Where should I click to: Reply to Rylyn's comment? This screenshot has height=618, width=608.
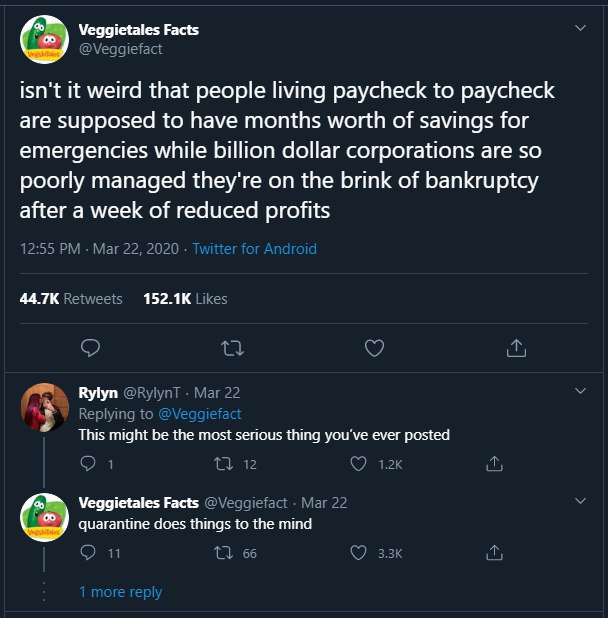(x=87, y=464)
